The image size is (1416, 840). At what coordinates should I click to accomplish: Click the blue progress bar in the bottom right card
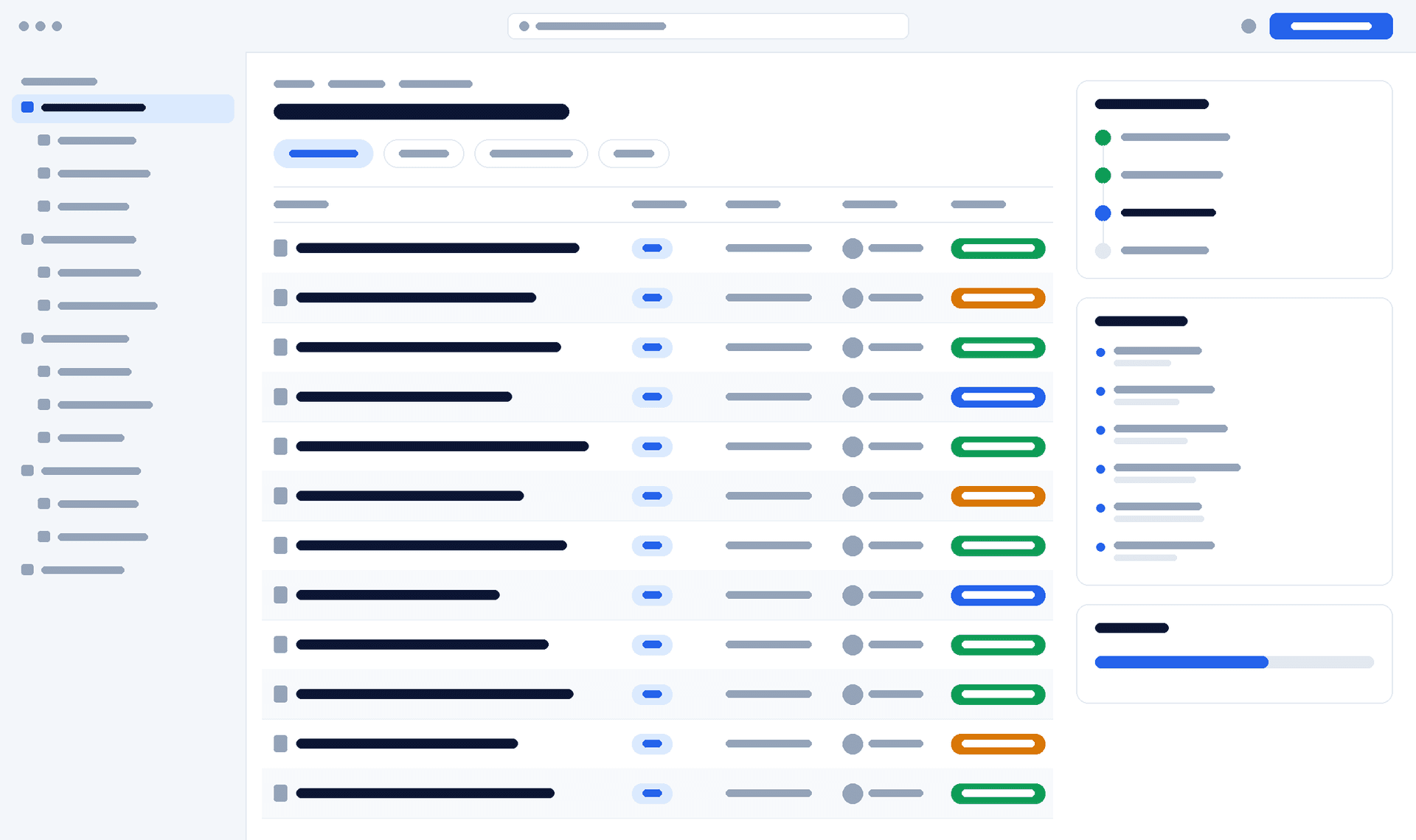tap(1234, 662)
